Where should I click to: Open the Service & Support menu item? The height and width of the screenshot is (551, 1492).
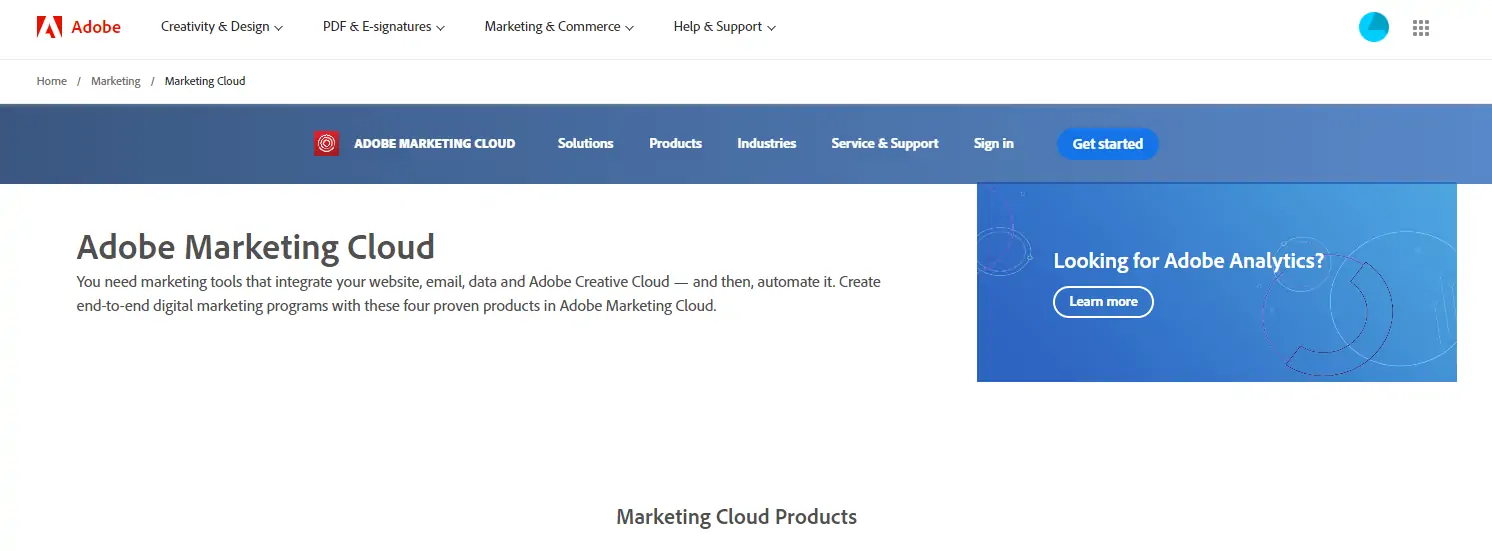(885, 144)
